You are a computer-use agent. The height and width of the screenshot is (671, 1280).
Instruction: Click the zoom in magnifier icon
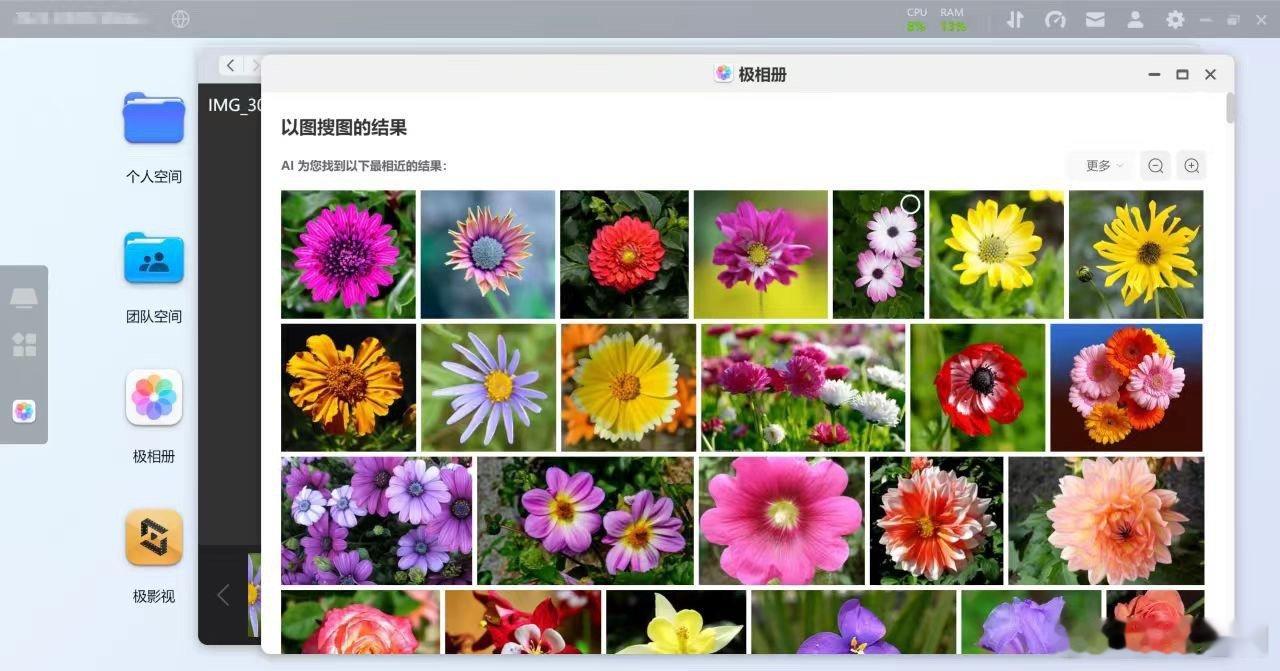[1192, 166]
